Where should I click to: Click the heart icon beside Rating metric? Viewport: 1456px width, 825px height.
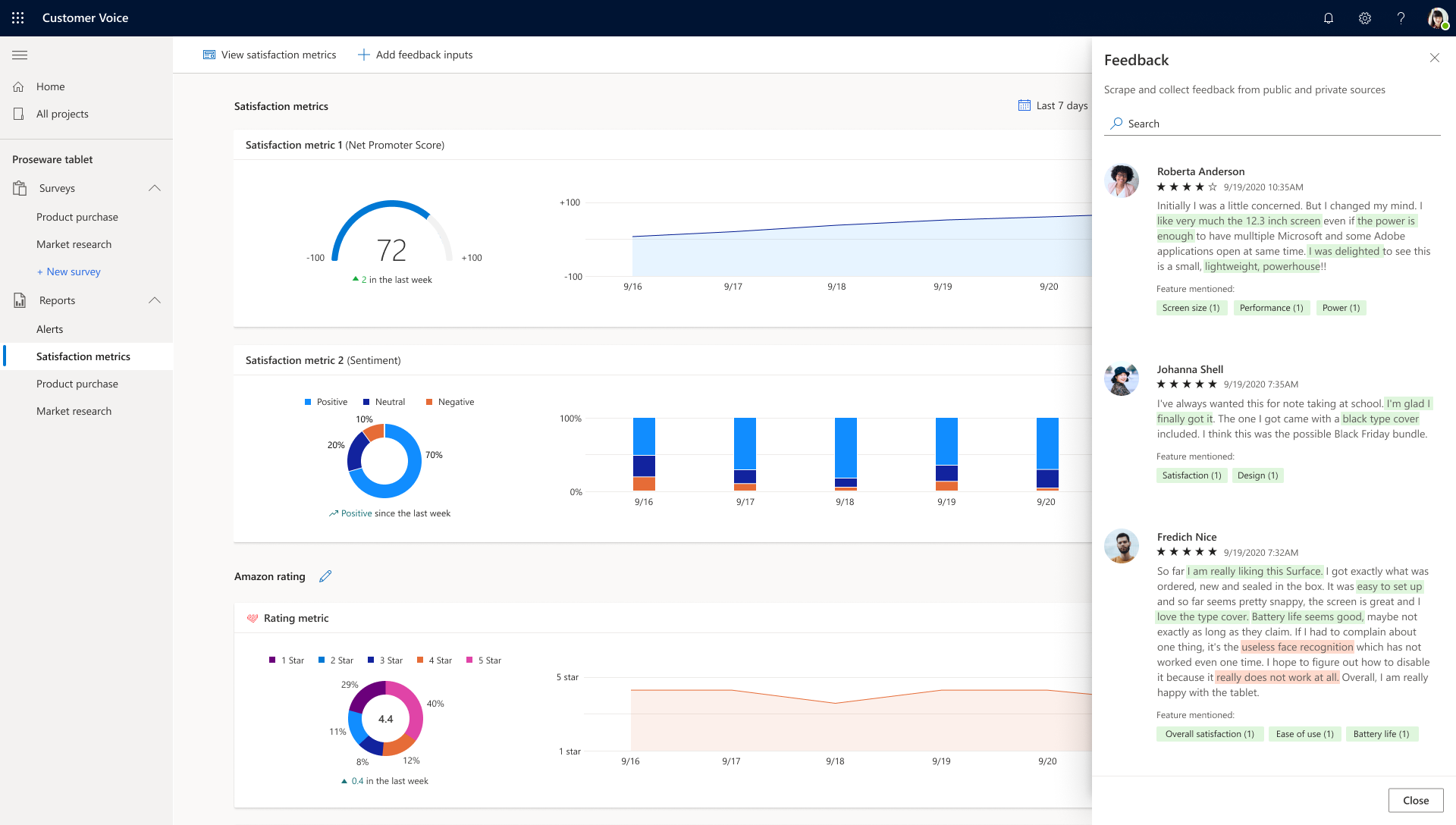pyautogui.click(x=253, y=618)
